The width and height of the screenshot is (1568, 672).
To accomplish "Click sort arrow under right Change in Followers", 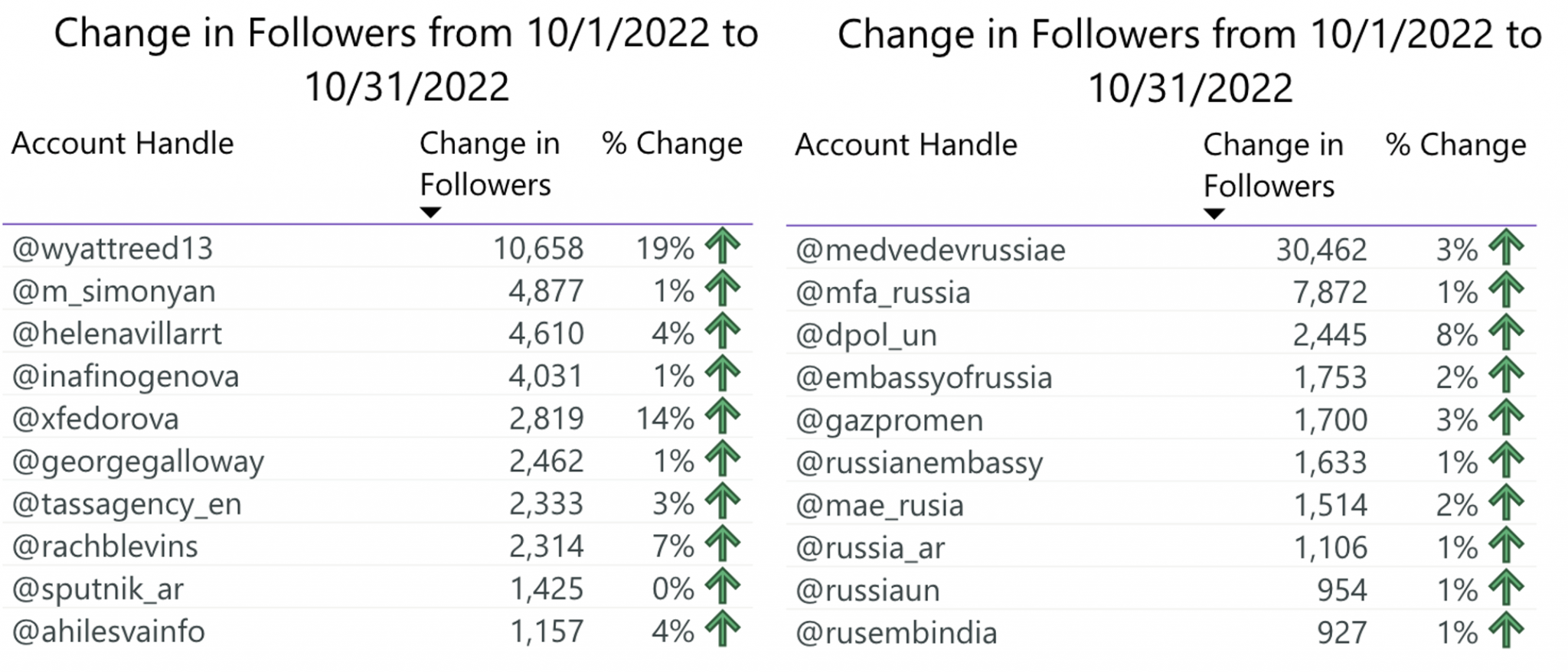I will [1214, 214].
